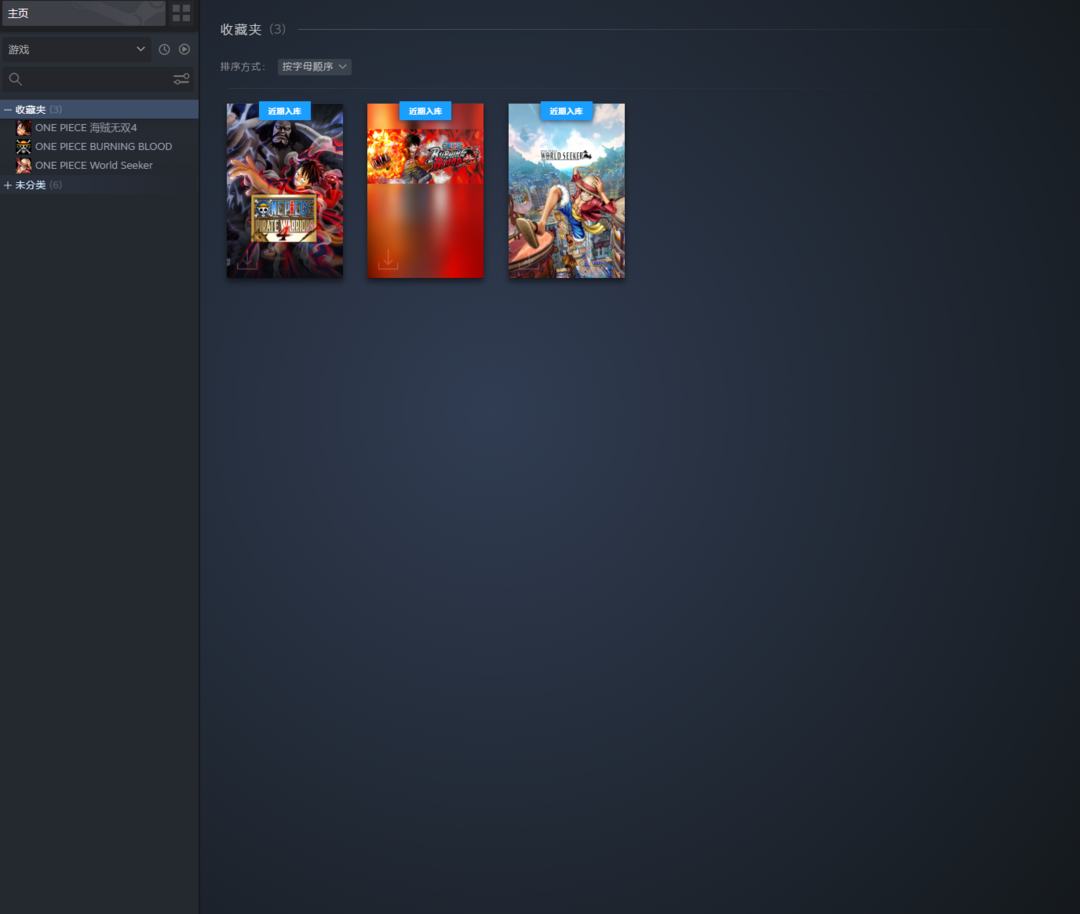Viewport: 1080px width, 914px height.
Task: Toggle the ready-to-play filter icon
Action: pyautogui.click(x=184, y=49)
